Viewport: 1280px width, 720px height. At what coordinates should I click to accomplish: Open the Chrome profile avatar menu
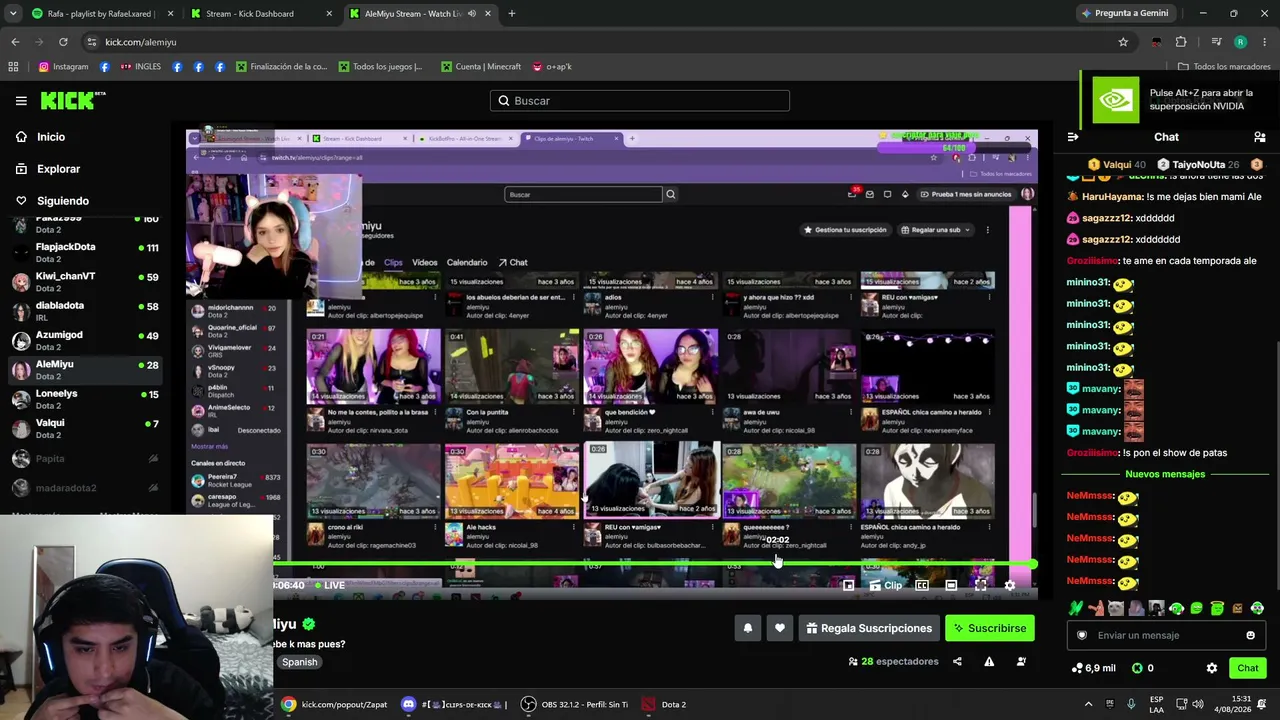pos(1240,42)
